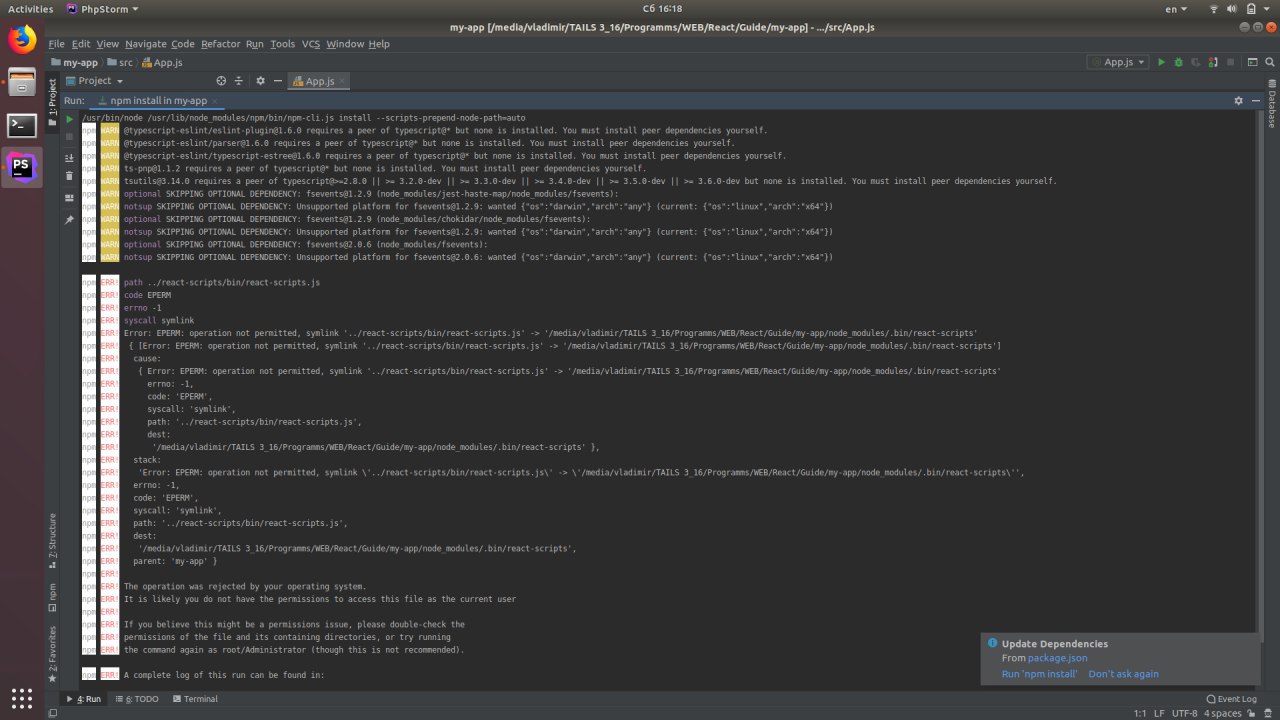Viewport: 1280px width, 720px height.
Task: Click the layout icon in Run gutter
Action: [x=70, y=199]
